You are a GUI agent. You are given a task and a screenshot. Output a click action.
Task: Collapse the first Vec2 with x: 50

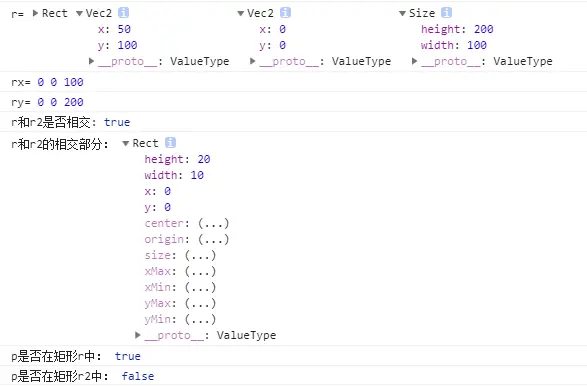(79, 13)
